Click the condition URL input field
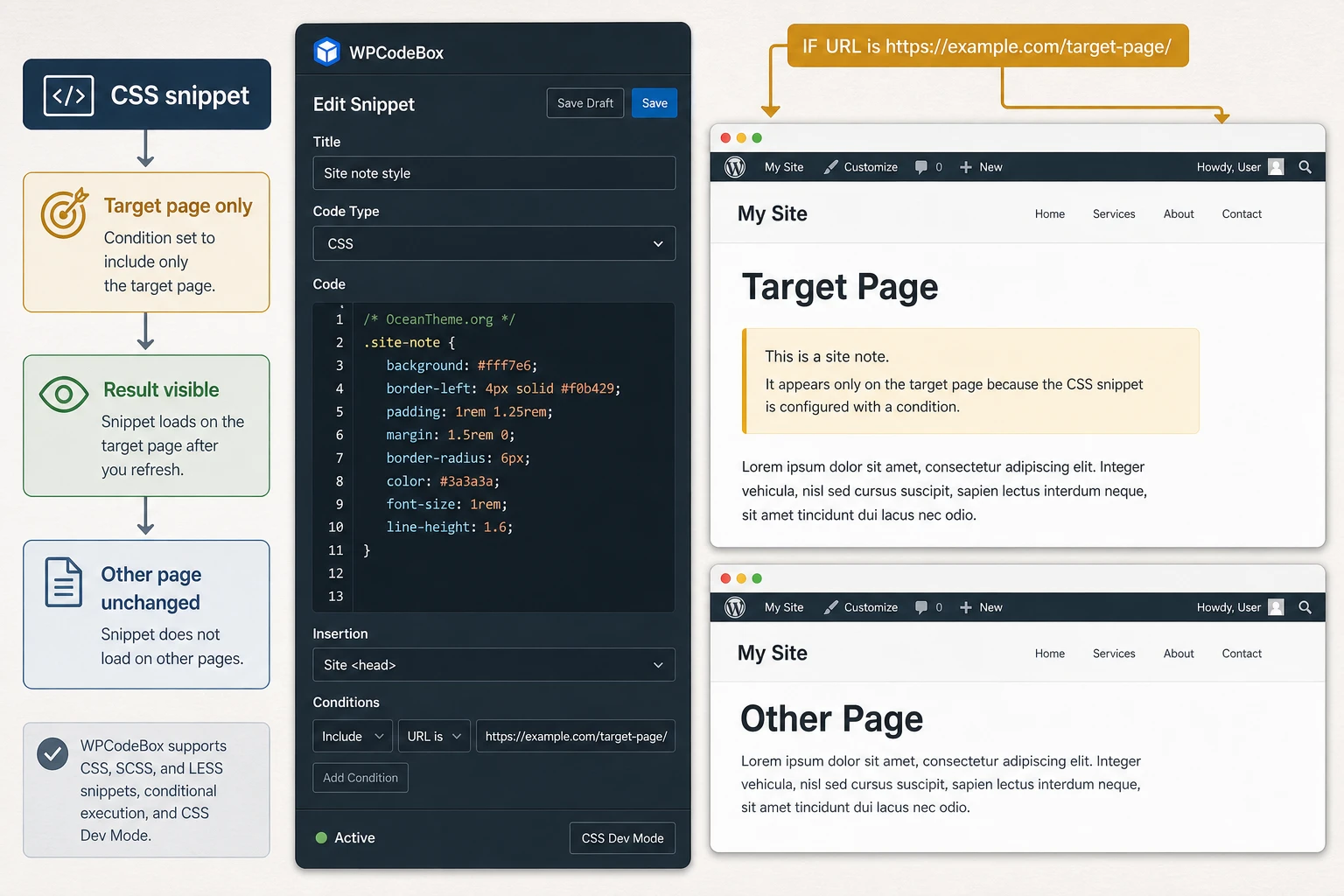1344x896 pixels. coord(576,736)
